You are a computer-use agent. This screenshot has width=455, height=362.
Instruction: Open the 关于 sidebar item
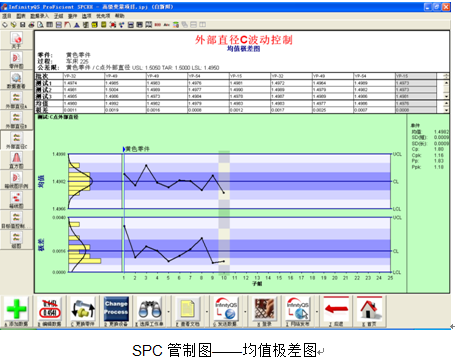pos(16,41)
